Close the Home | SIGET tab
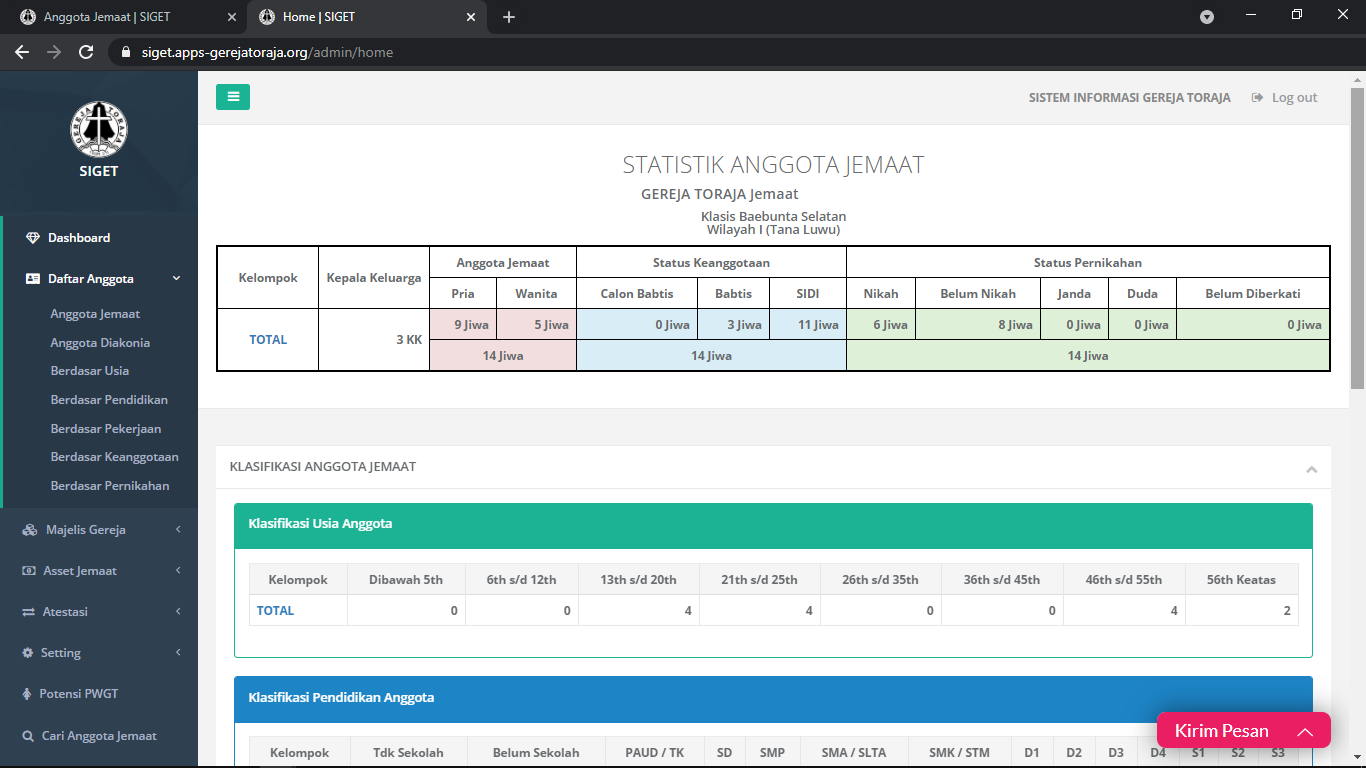Viewport: 1366px width, 768px height. 471,17
